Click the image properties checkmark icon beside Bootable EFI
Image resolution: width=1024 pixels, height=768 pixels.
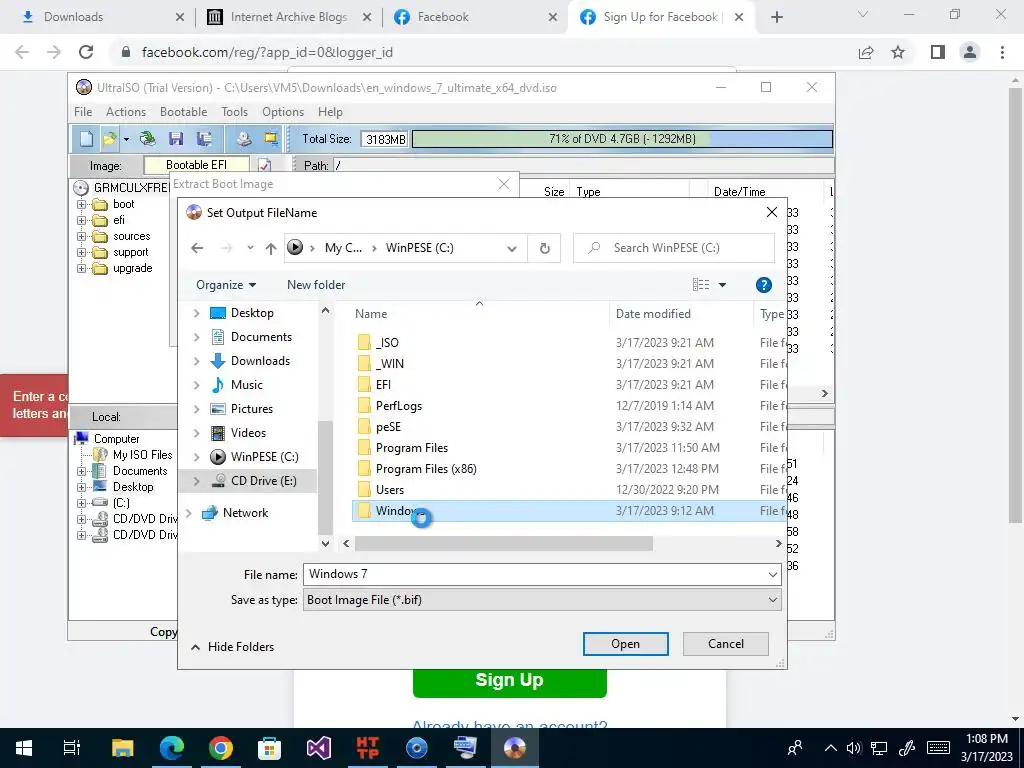(264, 165)
